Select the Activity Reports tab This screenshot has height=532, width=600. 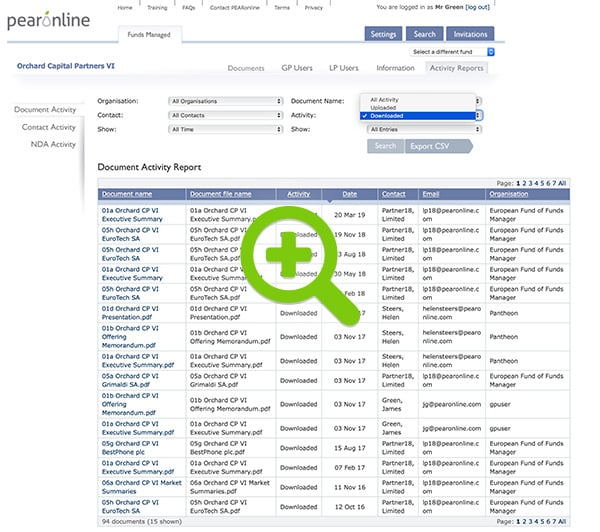pyautogui.click(x=457, y=68)
